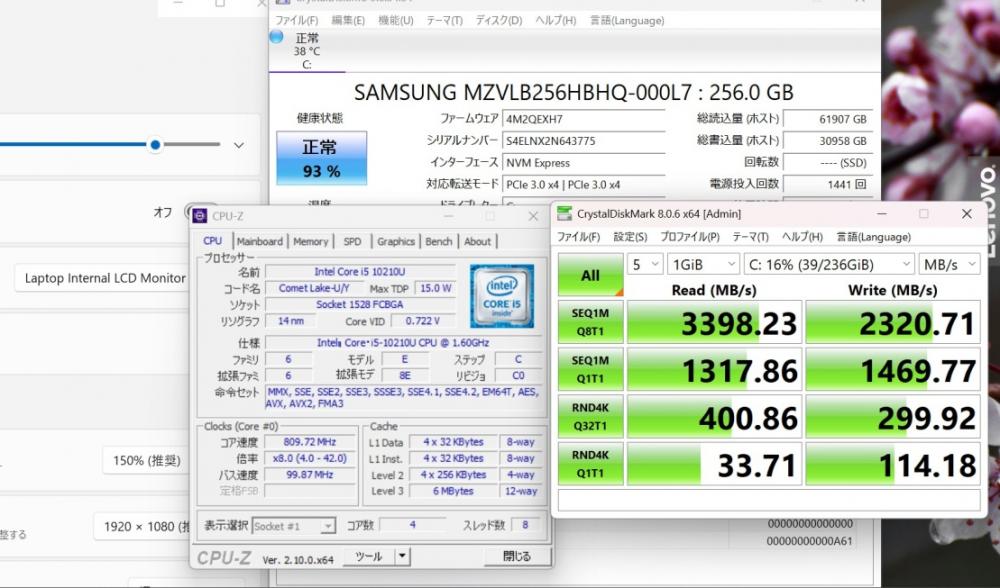Click the 2320.71 sequential write result
The height and width of the screenshot is (588, 1000).
tap(893, 322)
